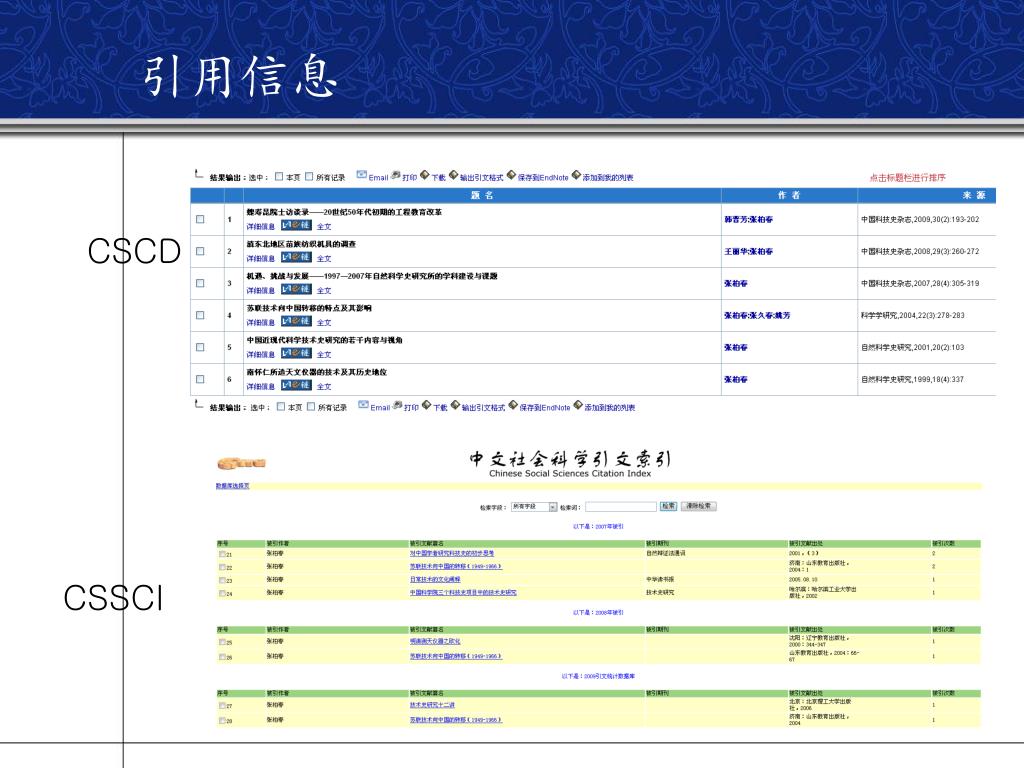Click the 打印 printer icon in the lower CSCD toolbar
Image resolution: width=1024 pixels, height=768 pixels.
[x=397, y=405]
